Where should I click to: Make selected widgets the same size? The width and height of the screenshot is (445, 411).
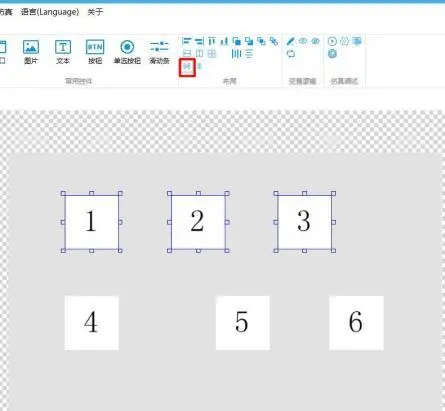[212, 54]
